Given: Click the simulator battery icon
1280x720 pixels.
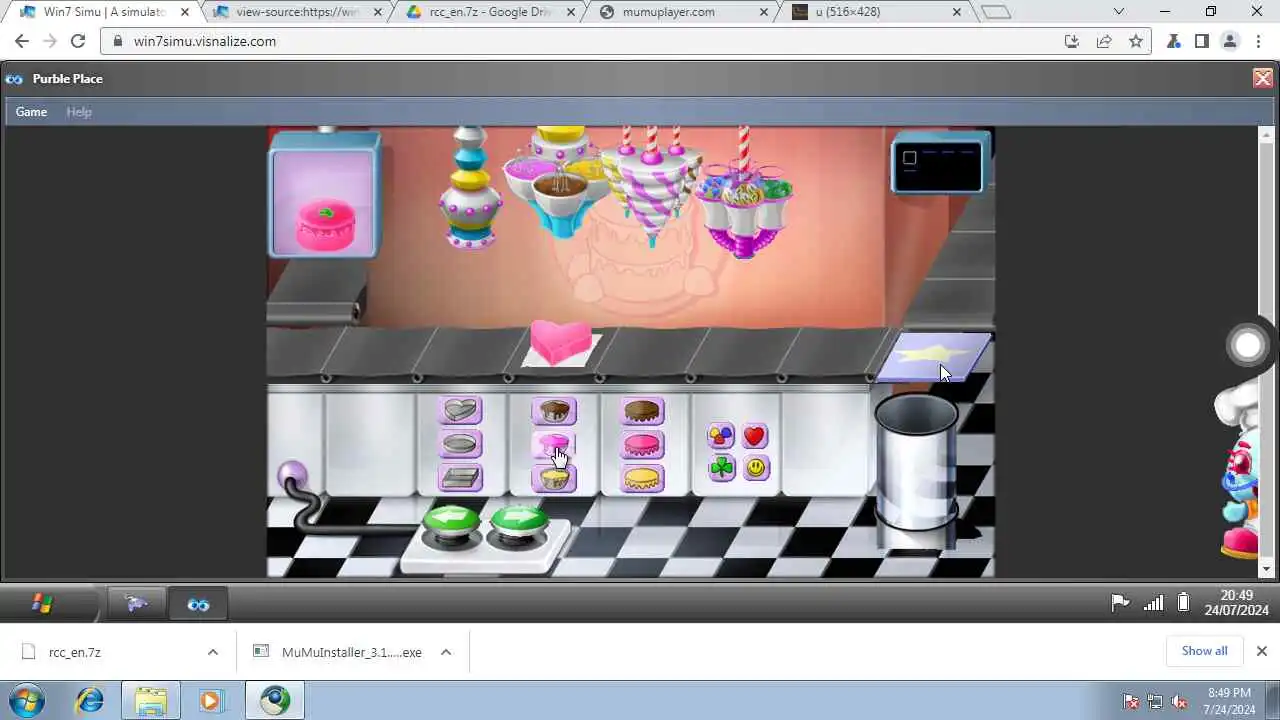Looking at the screenshot, I should coord(1183,602).
